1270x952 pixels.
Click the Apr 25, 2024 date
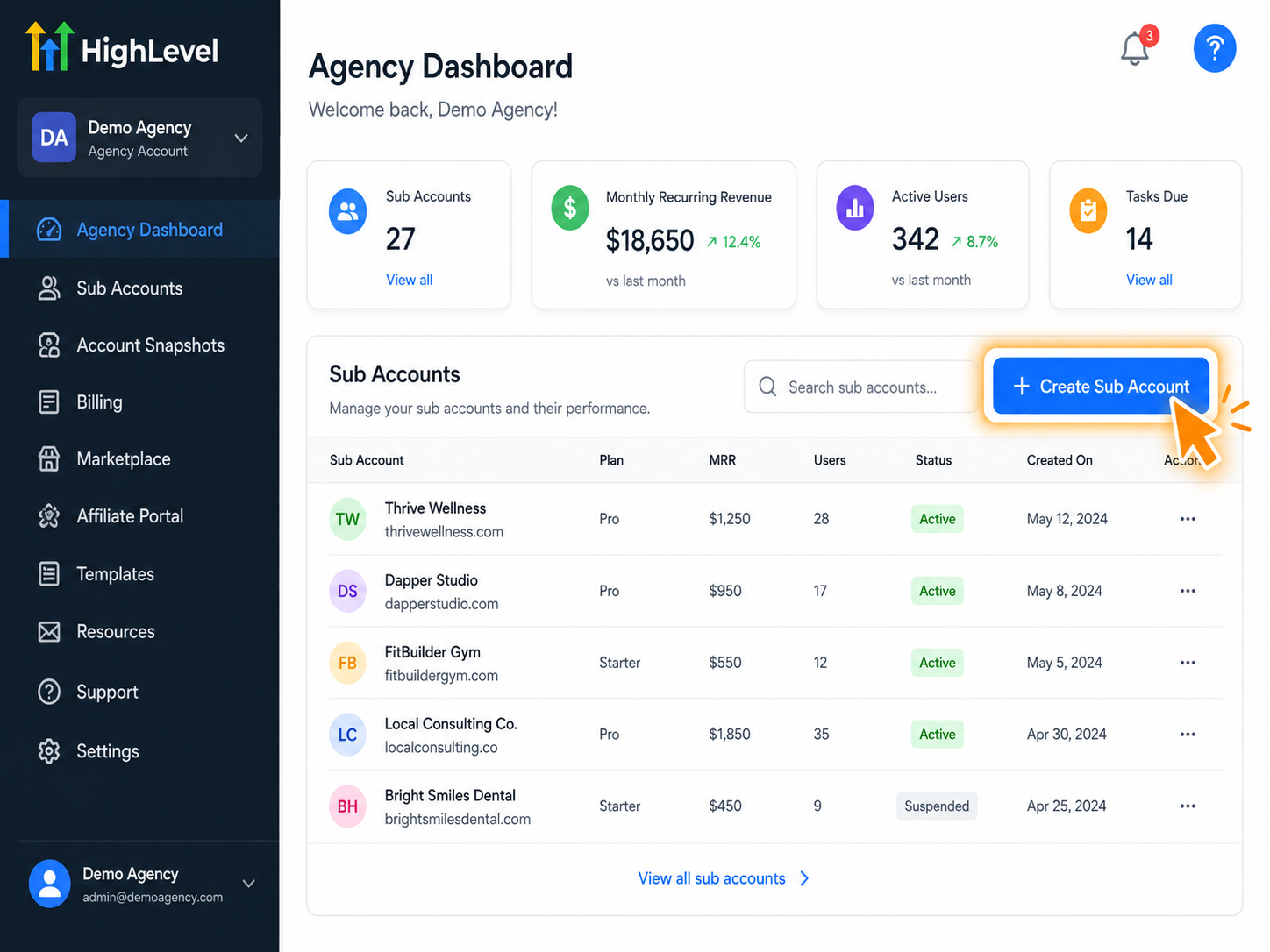1067,806
